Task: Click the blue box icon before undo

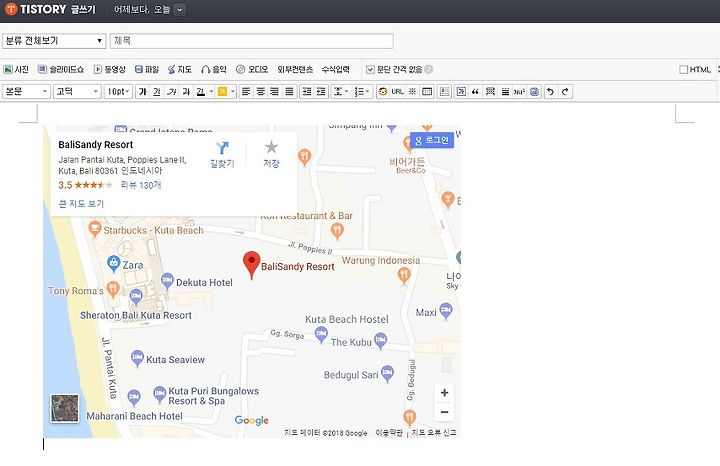Action: 534,92
